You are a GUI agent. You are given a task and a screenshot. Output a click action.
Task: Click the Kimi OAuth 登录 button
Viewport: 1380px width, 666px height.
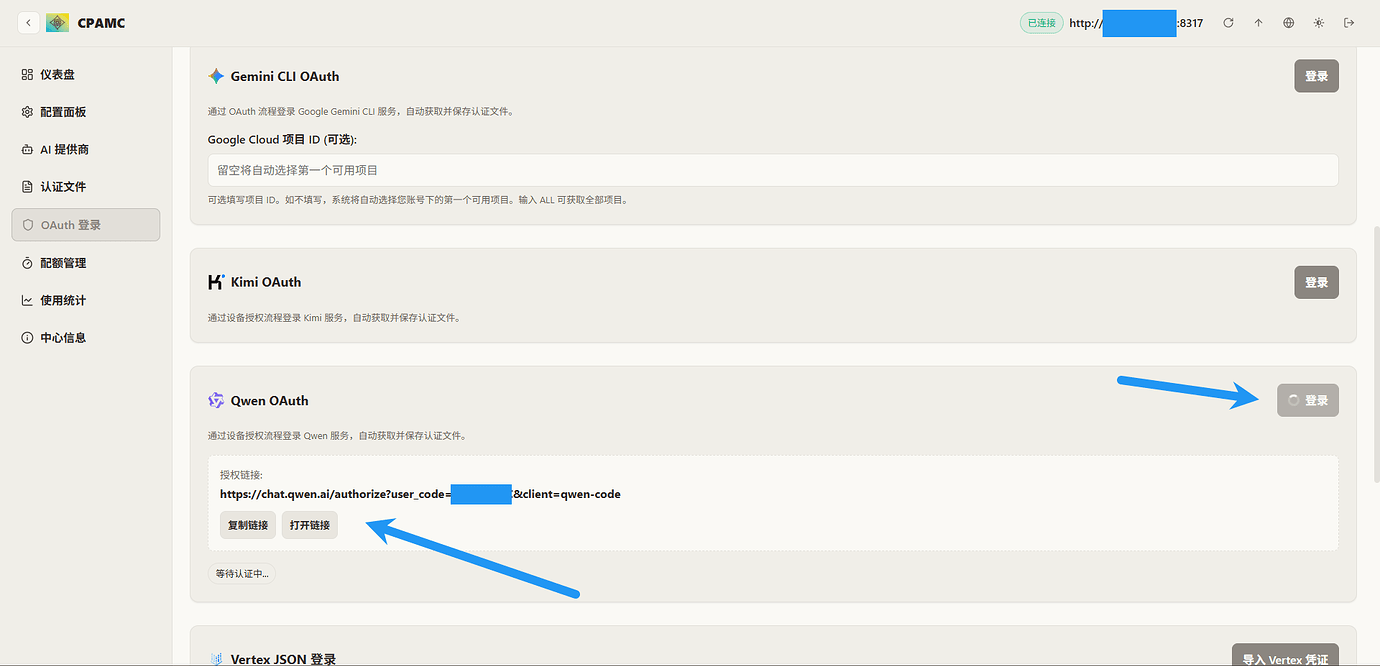(x=1316, y=282)
